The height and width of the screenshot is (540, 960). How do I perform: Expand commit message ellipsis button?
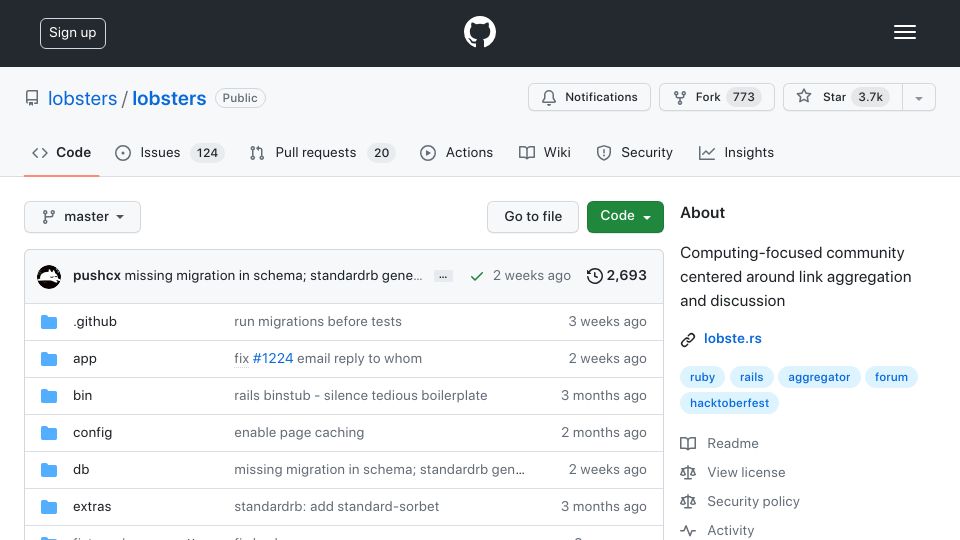[443, 277]
